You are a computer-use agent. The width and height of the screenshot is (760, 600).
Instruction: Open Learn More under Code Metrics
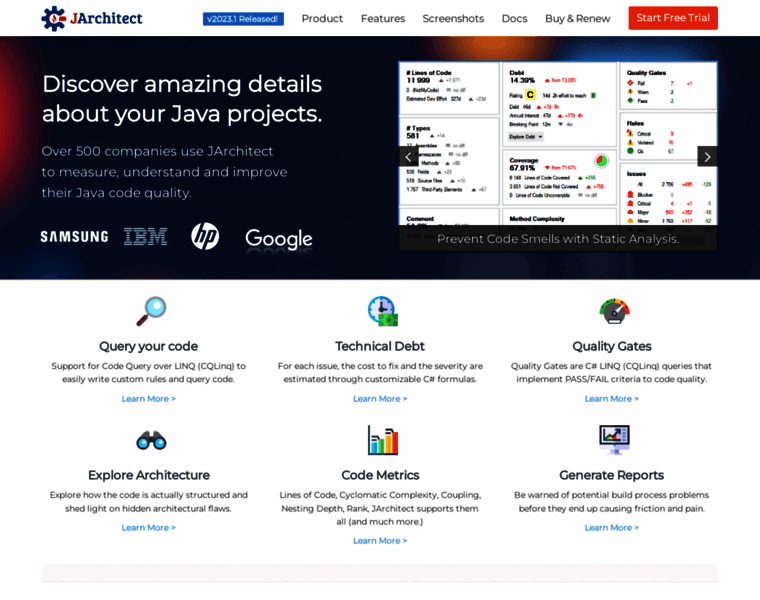380,541
